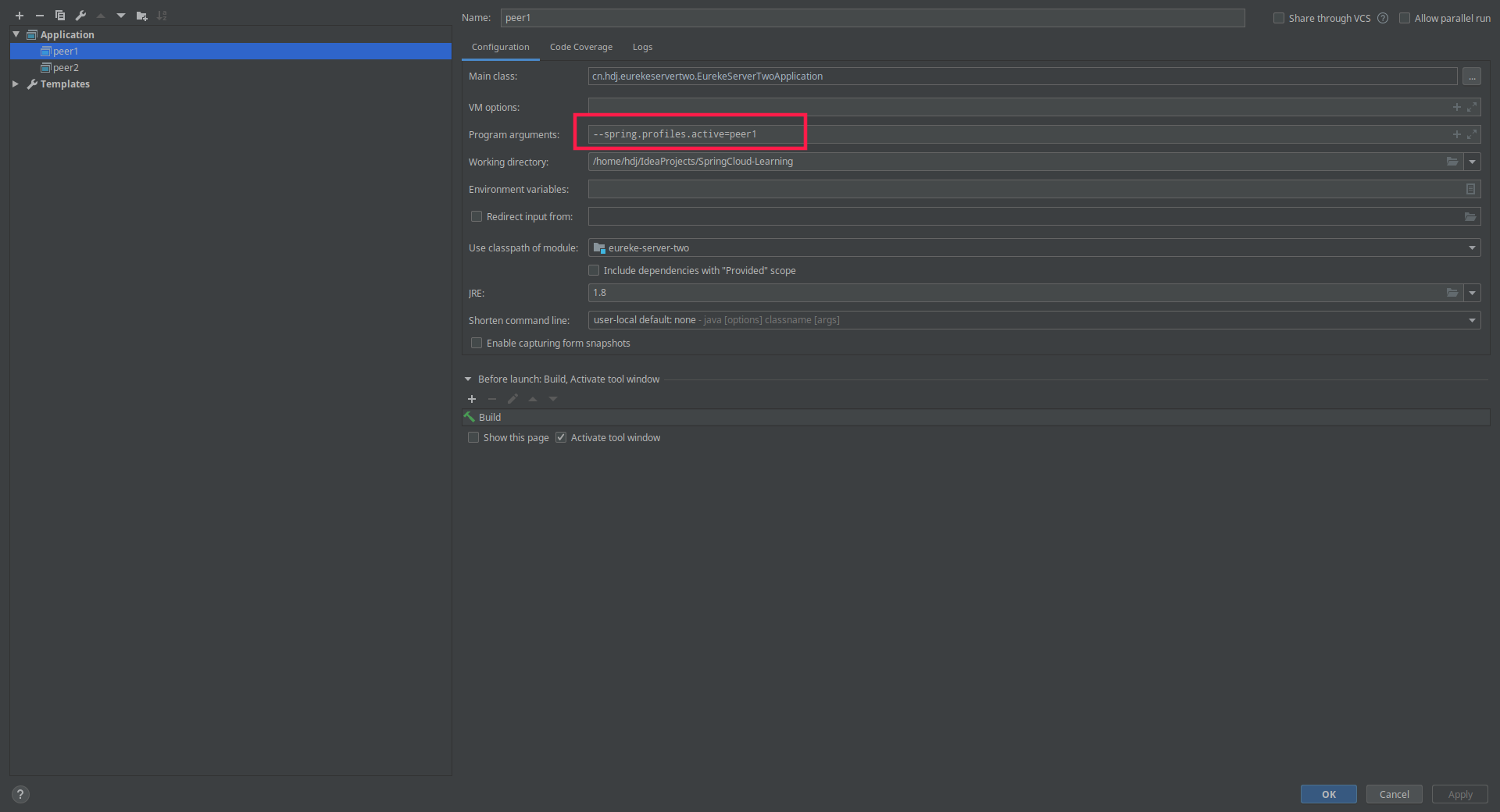The height and width of the screenshot is (812, 1500).
Task: Enable capturing form snapshots
Action: [x=477, y=343]
